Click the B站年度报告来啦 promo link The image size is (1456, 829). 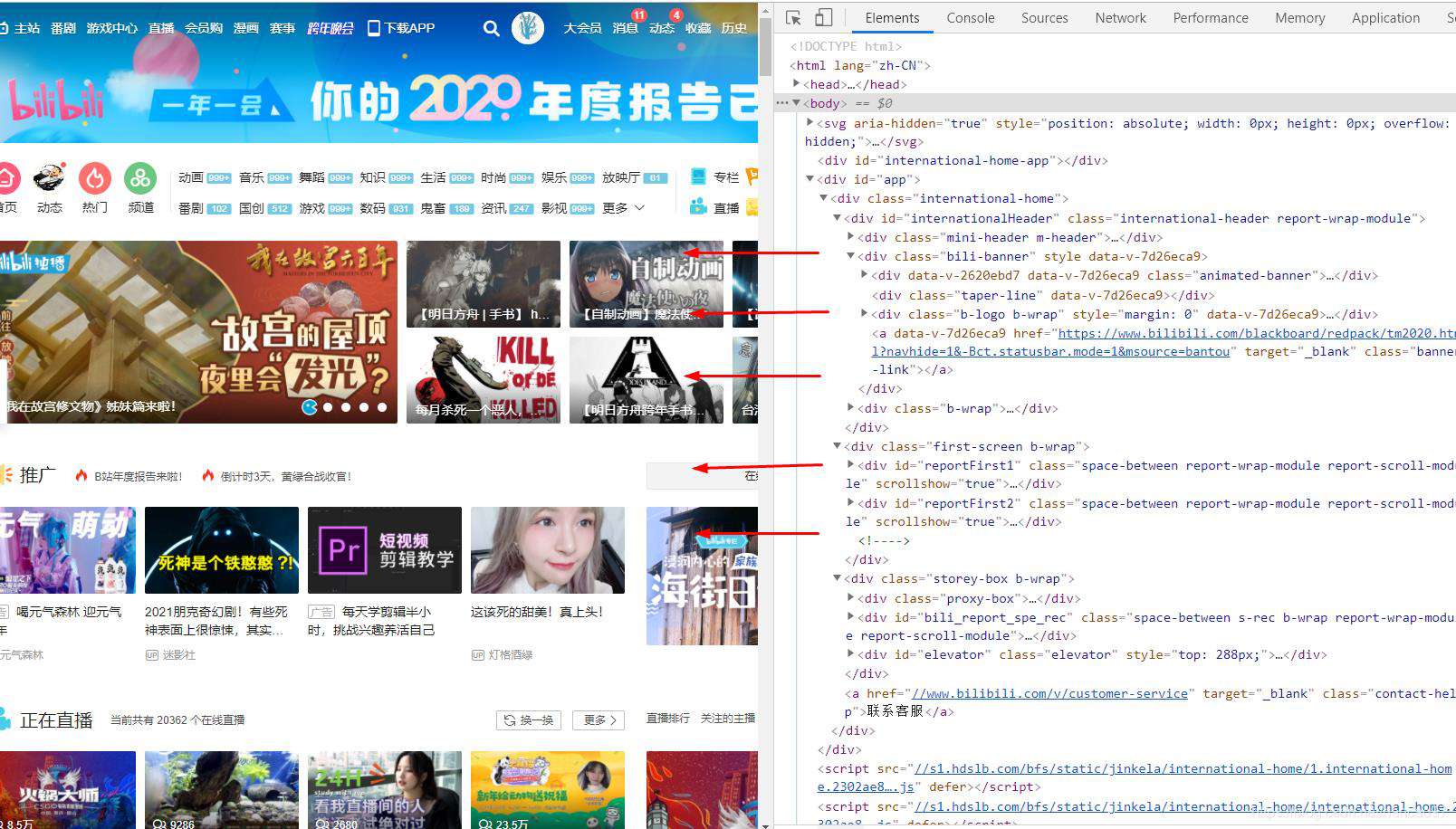point(139,476)
